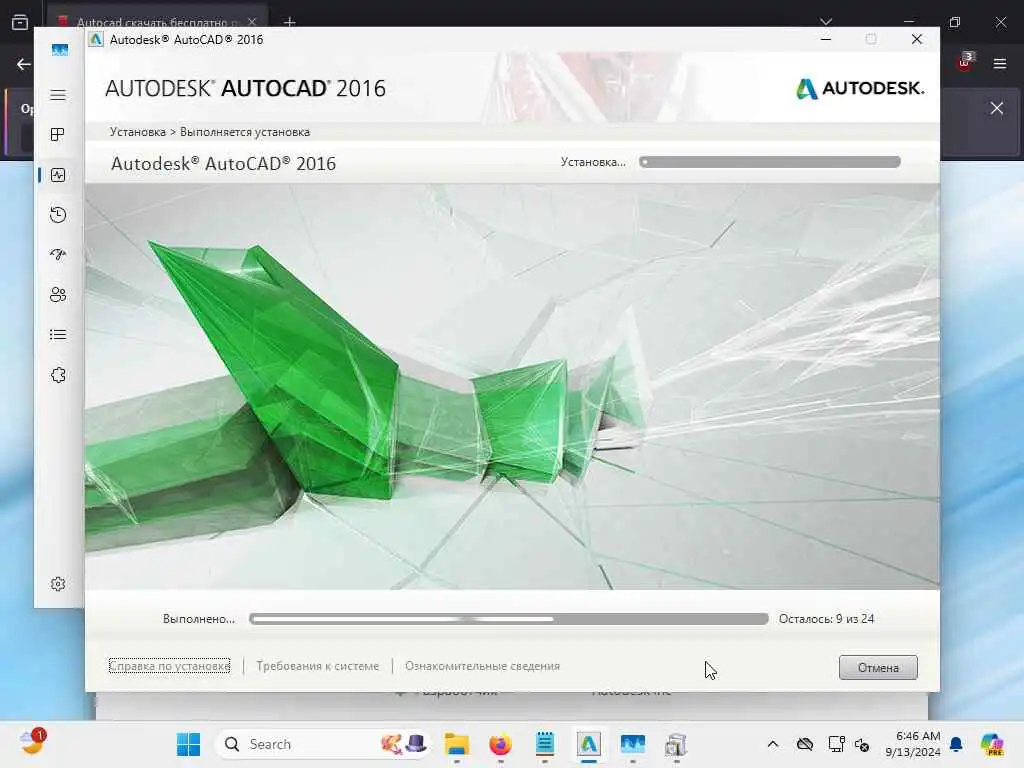Open new tab in Firefox
The width and height of the screenshot is (1024, 768).
[290, 22]
